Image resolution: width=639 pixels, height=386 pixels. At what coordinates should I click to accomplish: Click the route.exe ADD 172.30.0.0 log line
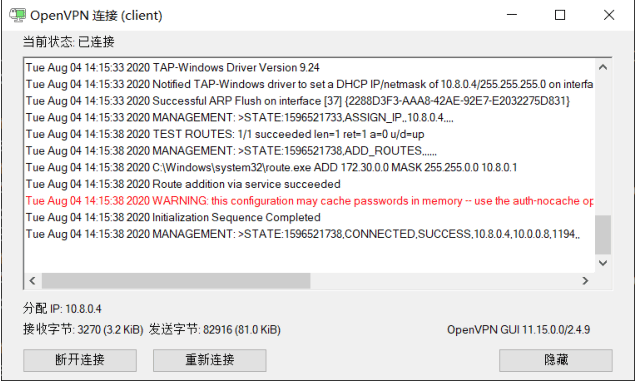pos(271,168)
